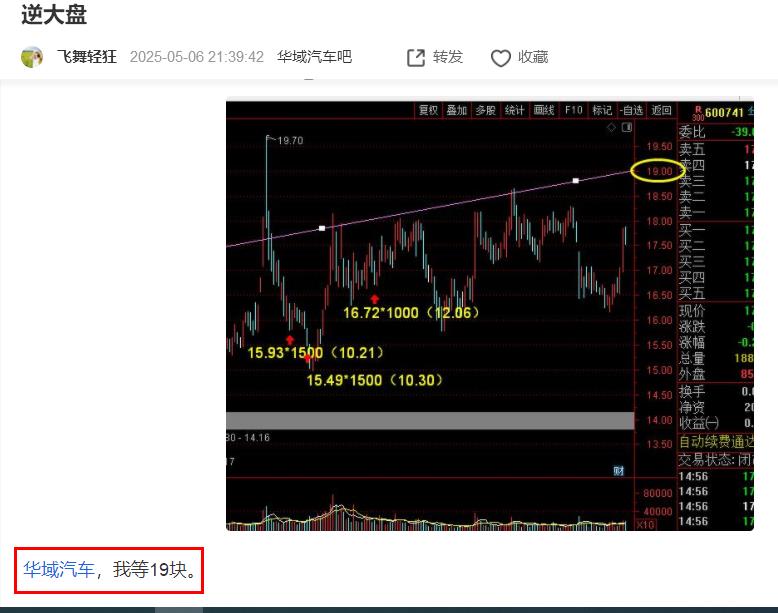Select 统计 in the chart toolbar
Screen dimensions: 778x613
tap(515, 110)
